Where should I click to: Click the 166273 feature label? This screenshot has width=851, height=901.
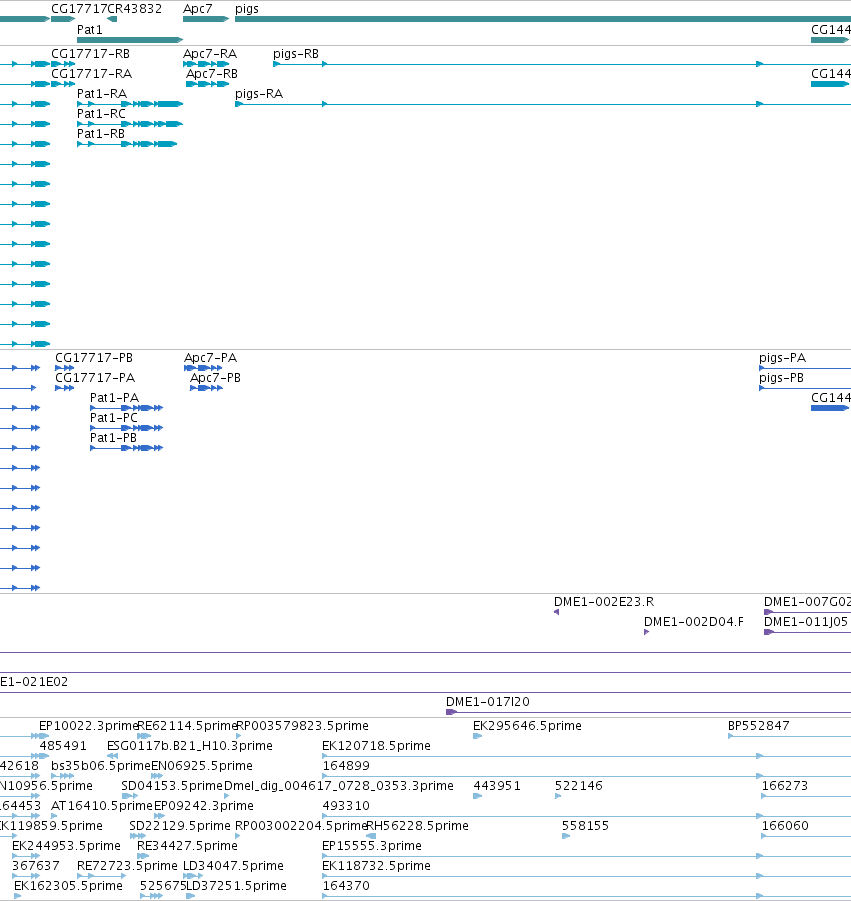(785, 786)
